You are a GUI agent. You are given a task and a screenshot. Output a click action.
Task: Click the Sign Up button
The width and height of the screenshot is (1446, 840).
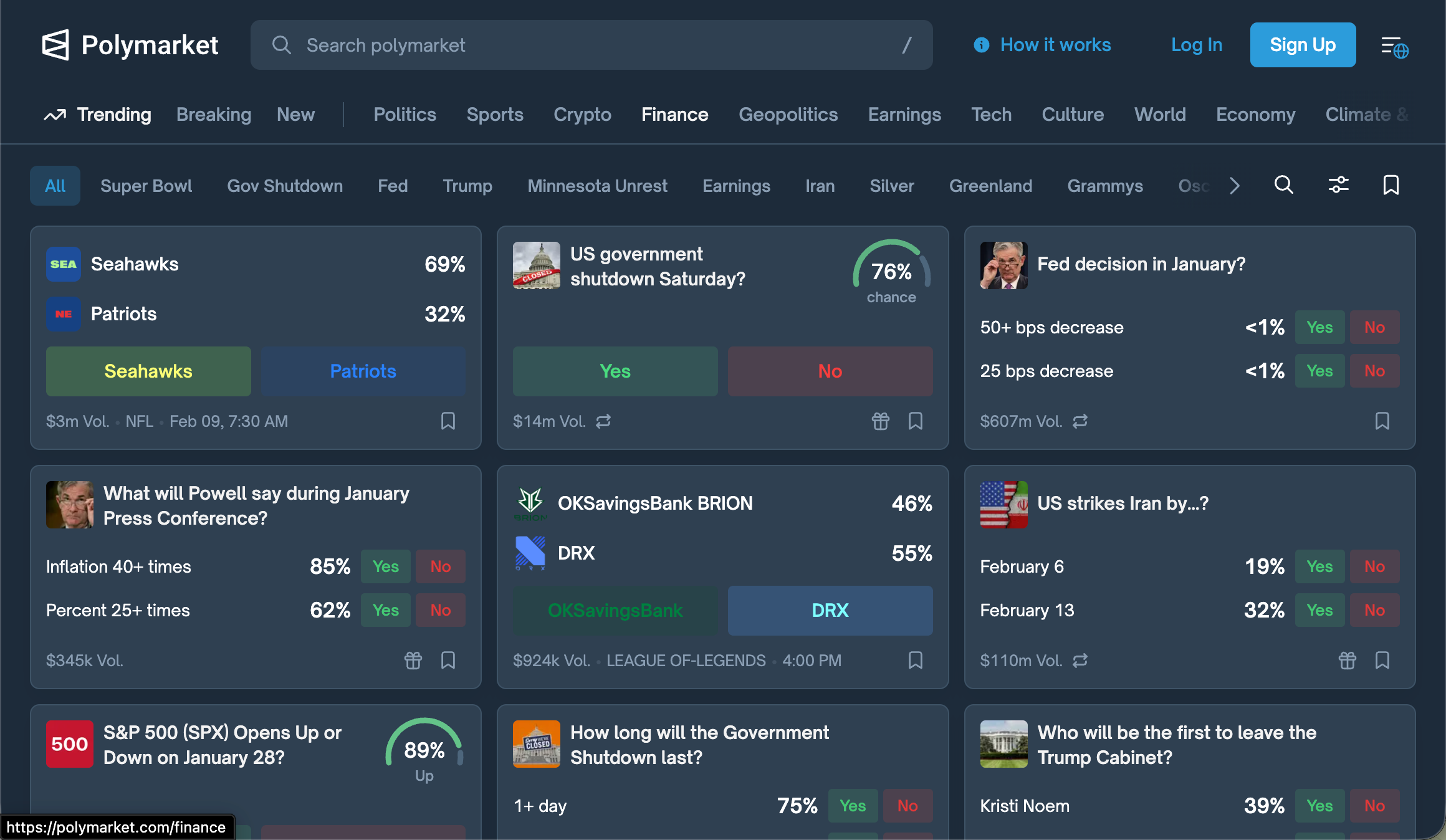click(1302, 45)
